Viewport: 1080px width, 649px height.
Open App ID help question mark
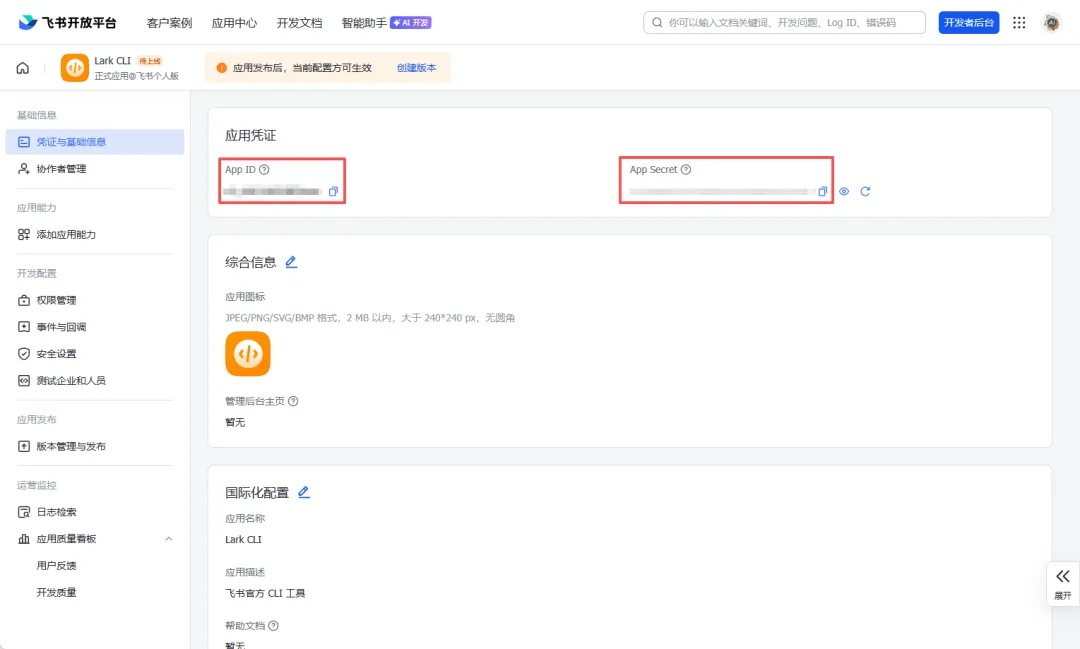(264, 169)
